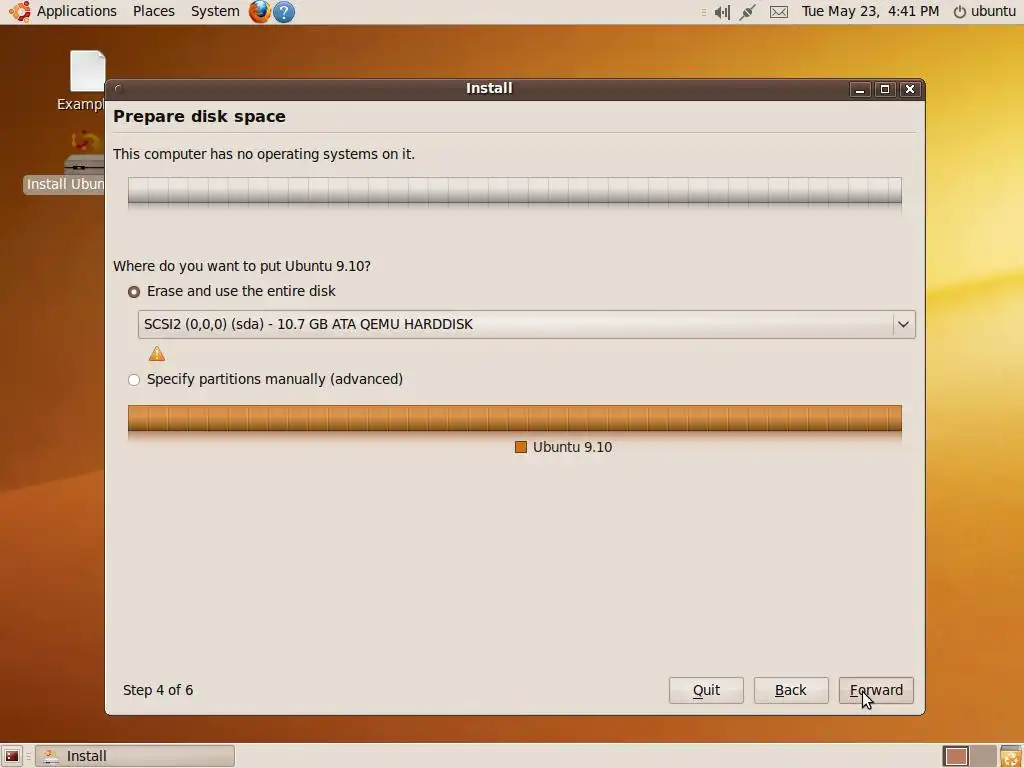The width and height of the screenshot is (1024, 768).
Task: Expand the SCSI2 QEMU HARDDISK dropdown
Action: tap(526, 325)
